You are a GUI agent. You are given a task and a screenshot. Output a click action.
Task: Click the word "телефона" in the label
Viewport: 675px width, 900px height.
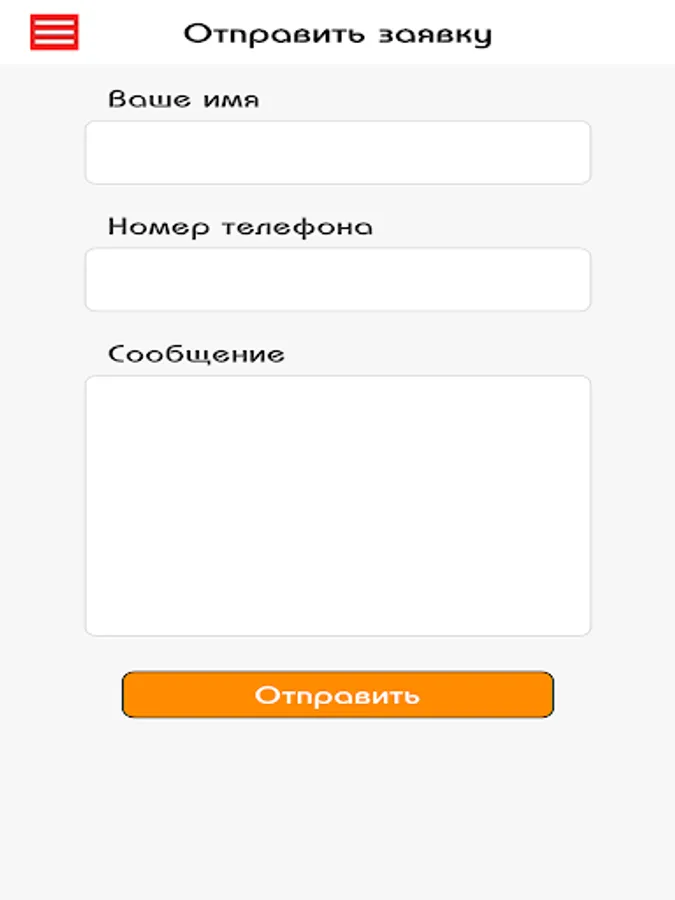pyautogui.click(x=297, y=228)
